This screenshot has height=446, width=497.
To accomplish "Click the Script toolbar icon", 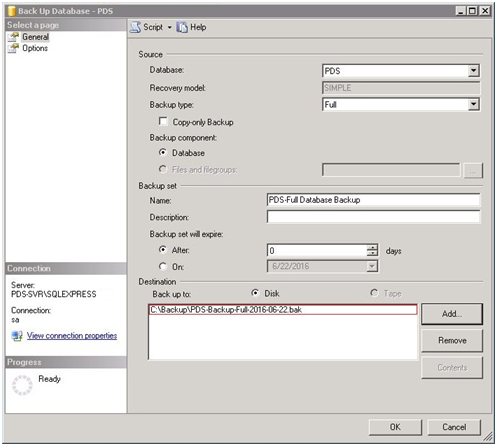I will 135,27.
